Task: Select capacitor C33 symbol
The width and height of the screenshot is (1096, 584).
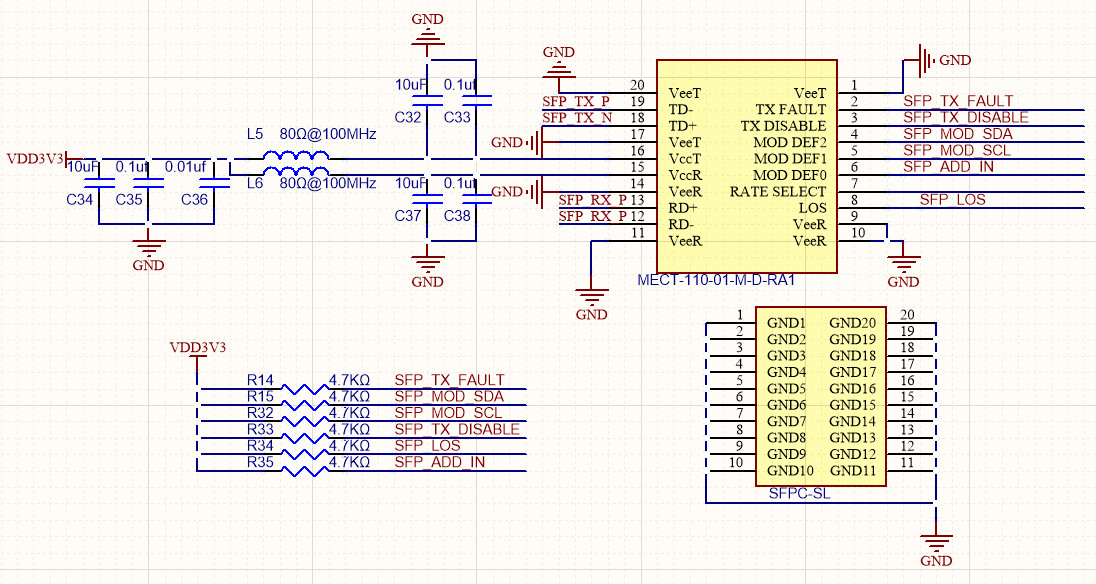Action: (x=476, y=102)
